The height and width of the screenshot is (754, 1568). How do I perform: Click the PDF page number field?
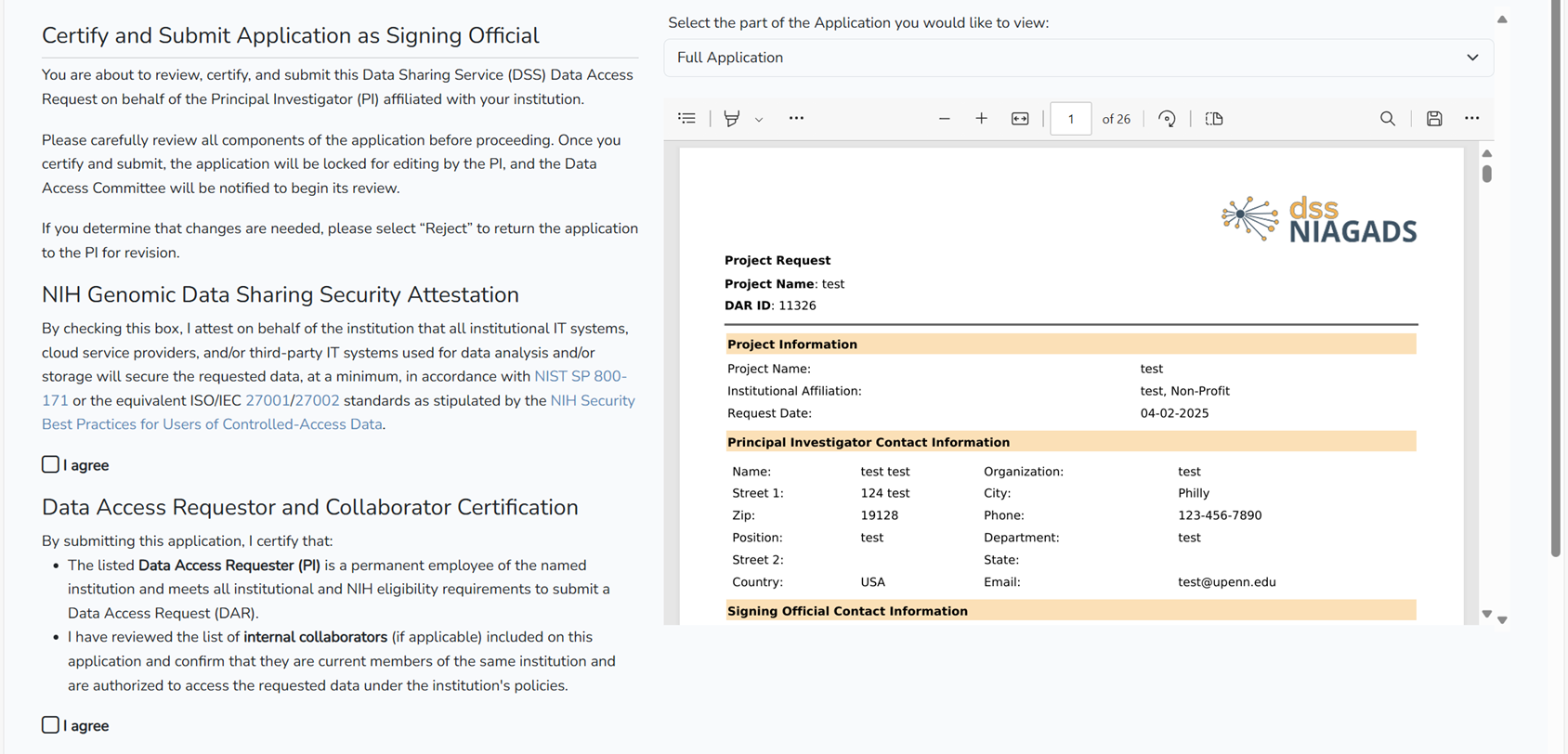click(x=1070, y=119)
